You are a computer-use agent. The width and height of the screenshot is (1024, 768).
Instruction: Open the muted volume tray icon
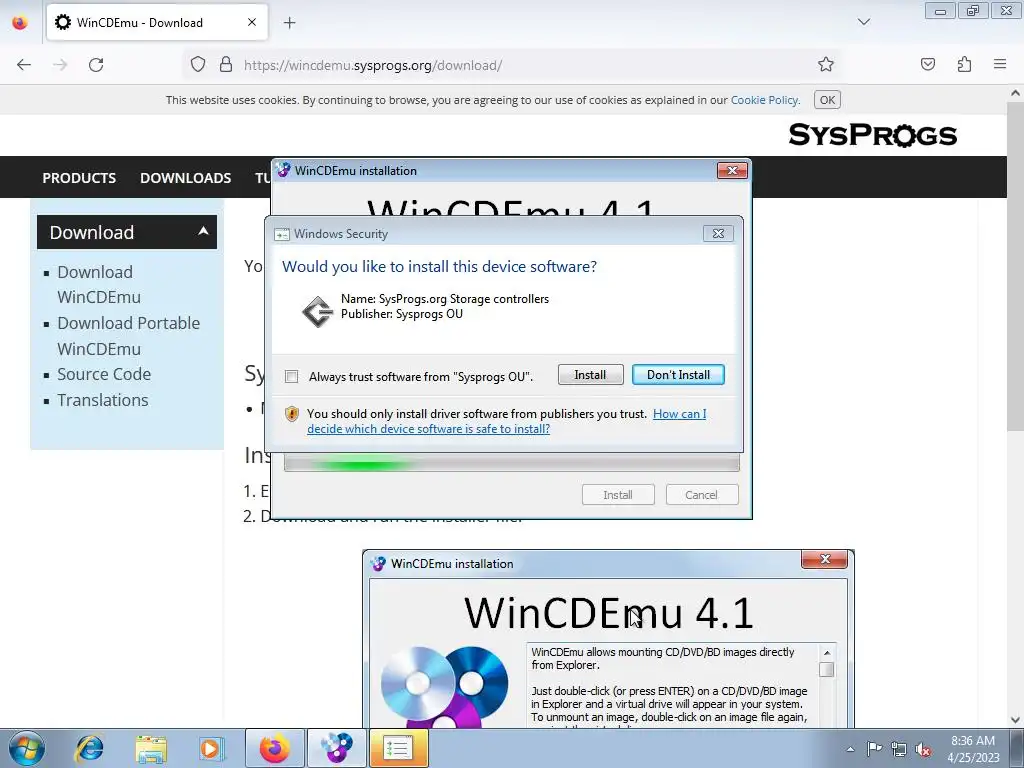click(923, 749)
